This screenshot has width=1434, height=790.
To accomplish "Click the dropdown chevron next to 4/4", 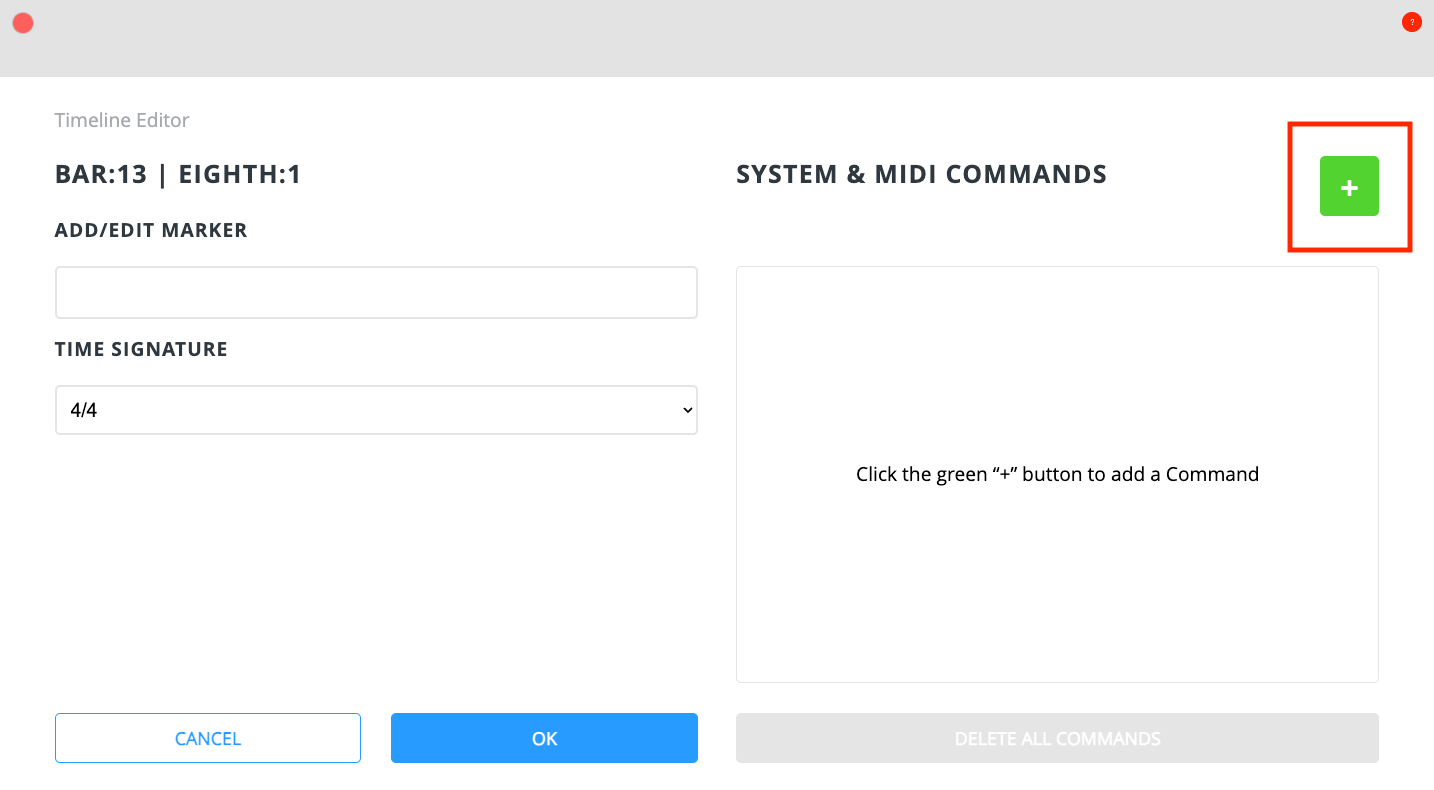I will click(687, 410).
